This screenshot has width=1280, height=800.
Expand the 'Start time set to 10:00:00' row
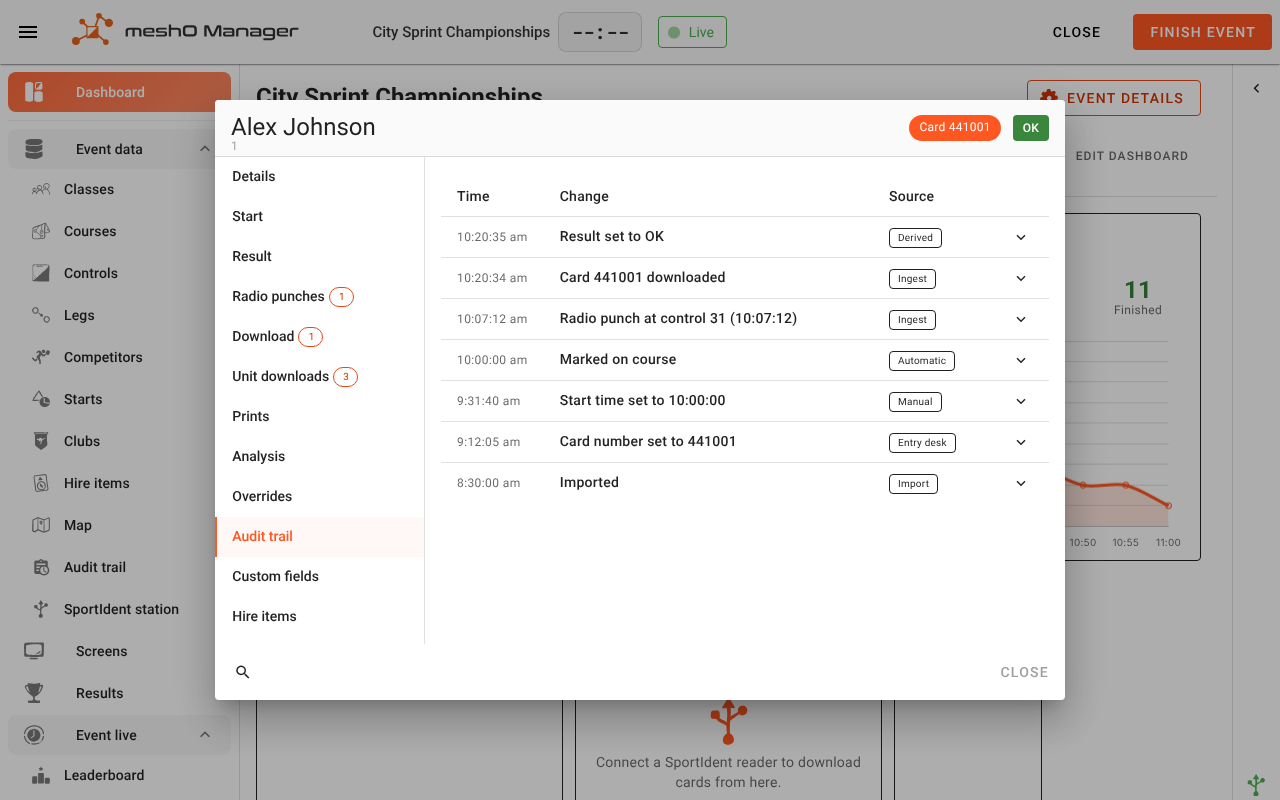click(x=1021, y=401)
